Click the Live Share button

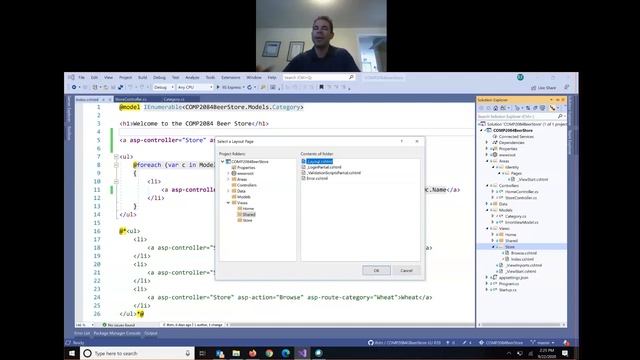click(x=544, y=87)
